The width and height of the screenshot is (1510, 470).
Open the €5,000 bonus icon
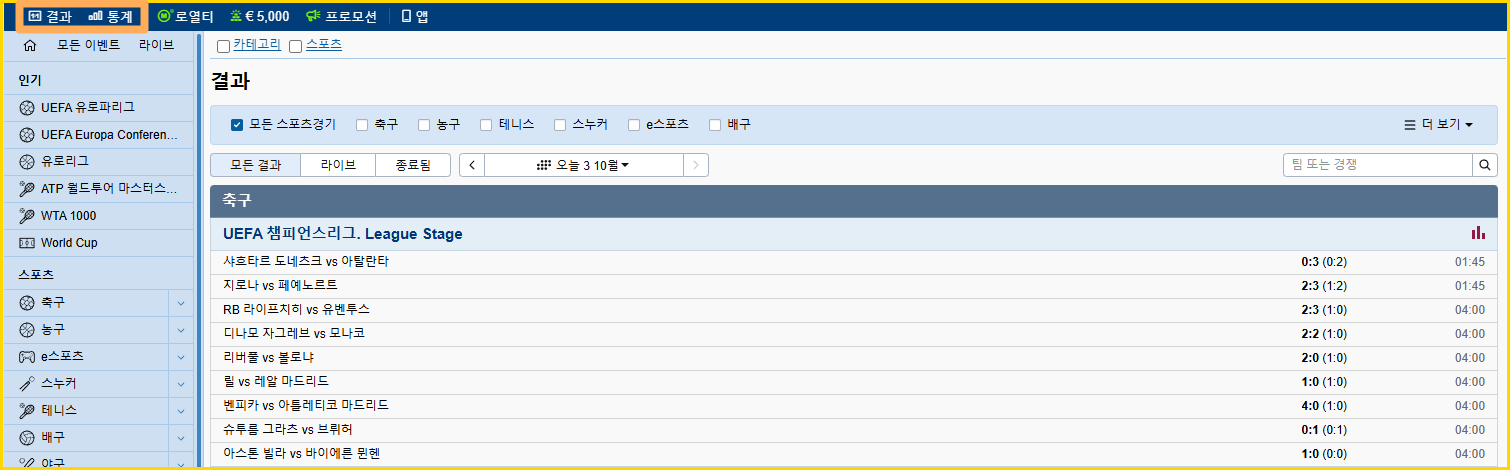(x=236, y=16)
